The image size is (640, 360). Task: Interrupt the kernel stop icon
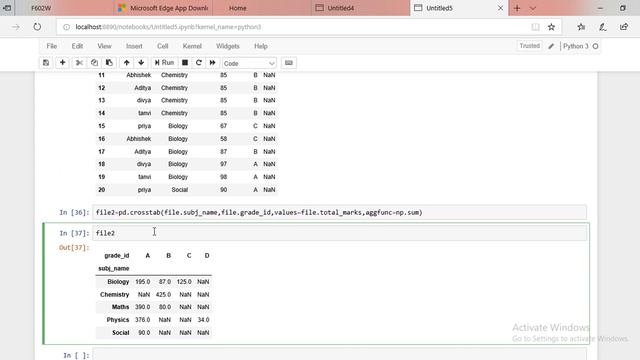pyautogui.click(x=185, y=63)
